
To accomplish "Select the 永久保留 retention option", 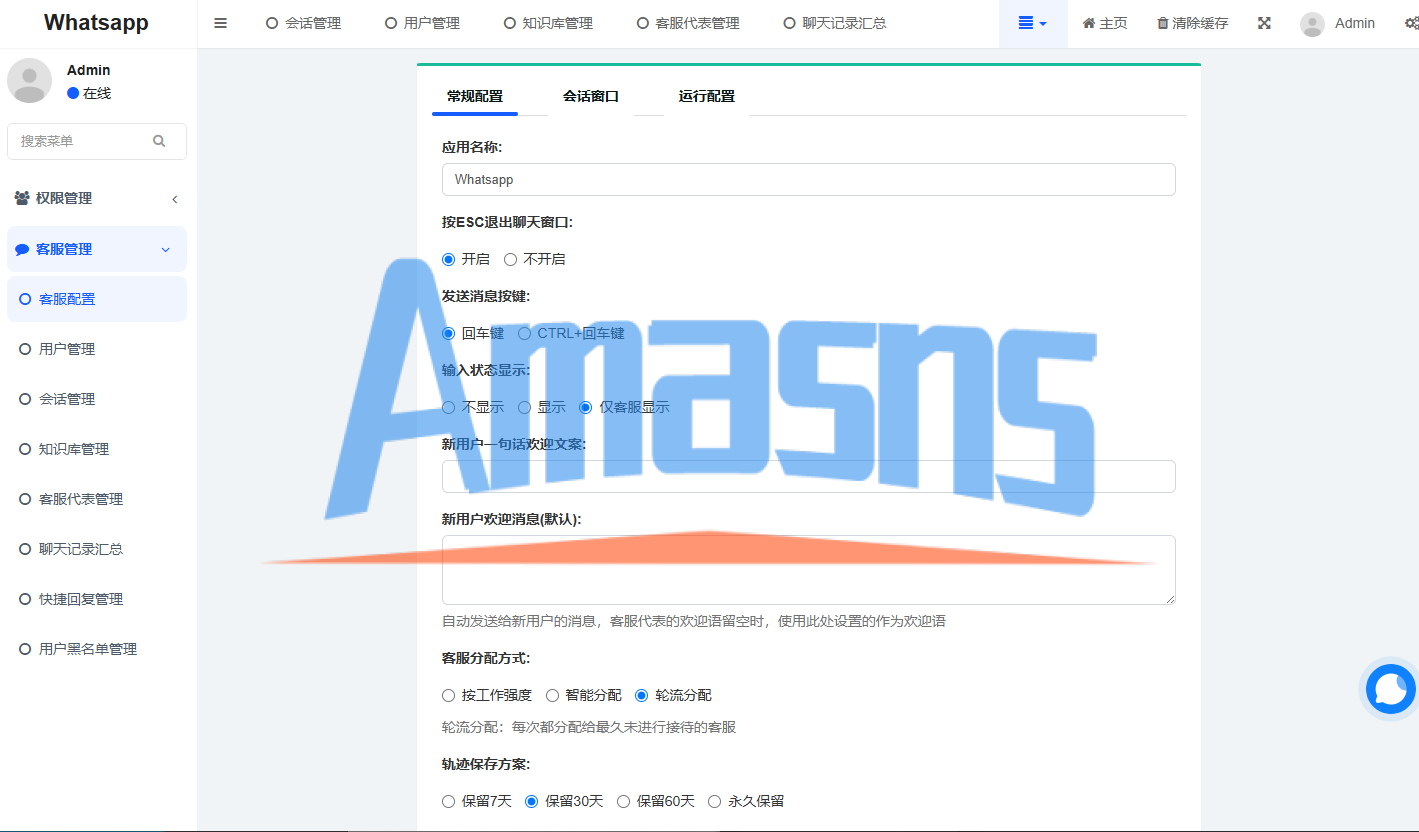I will click(714, 801).
